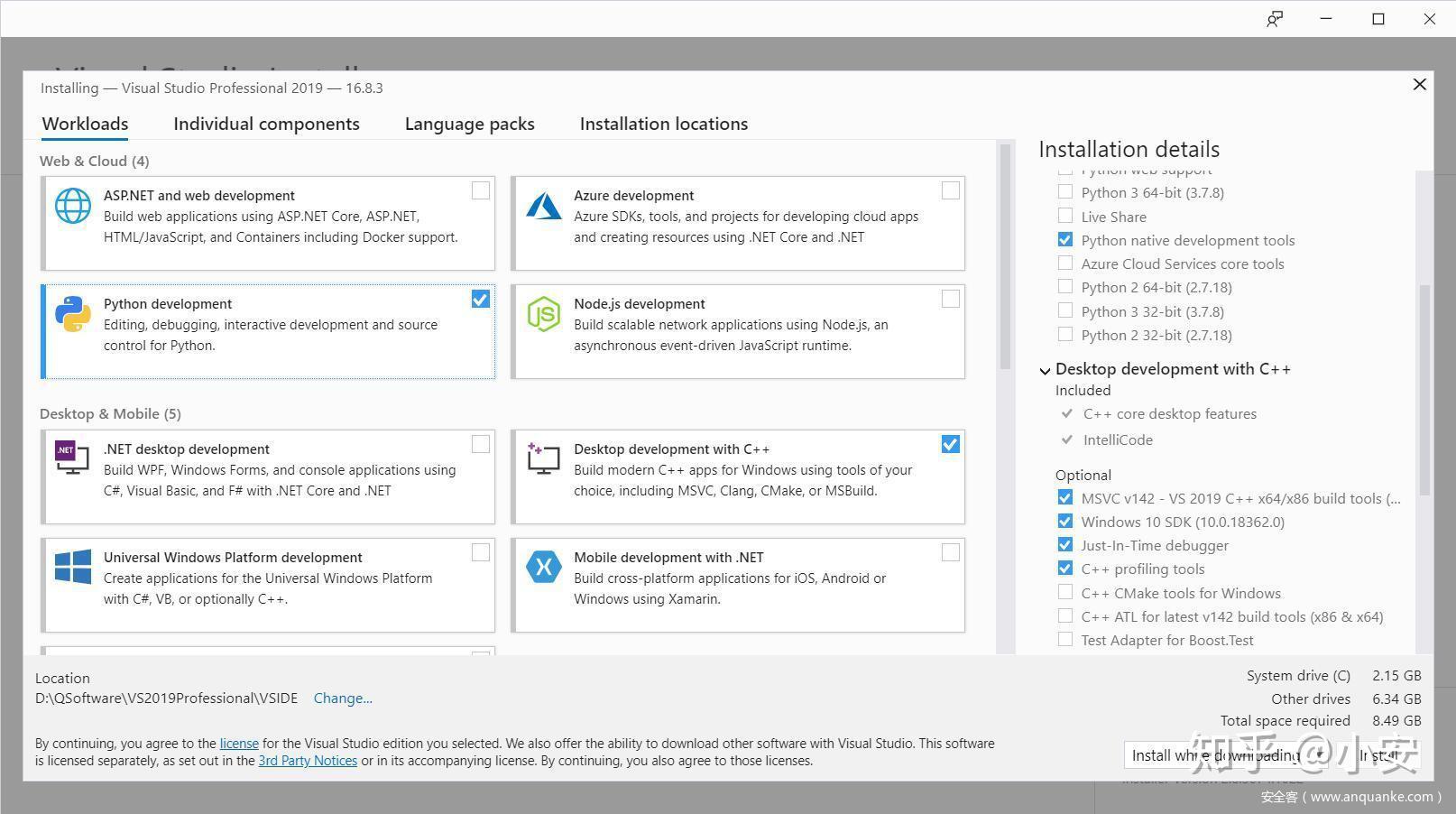Disable the C++ profiling tools component
This screenshot has height=814, width=1456.
coord(1065,569)
